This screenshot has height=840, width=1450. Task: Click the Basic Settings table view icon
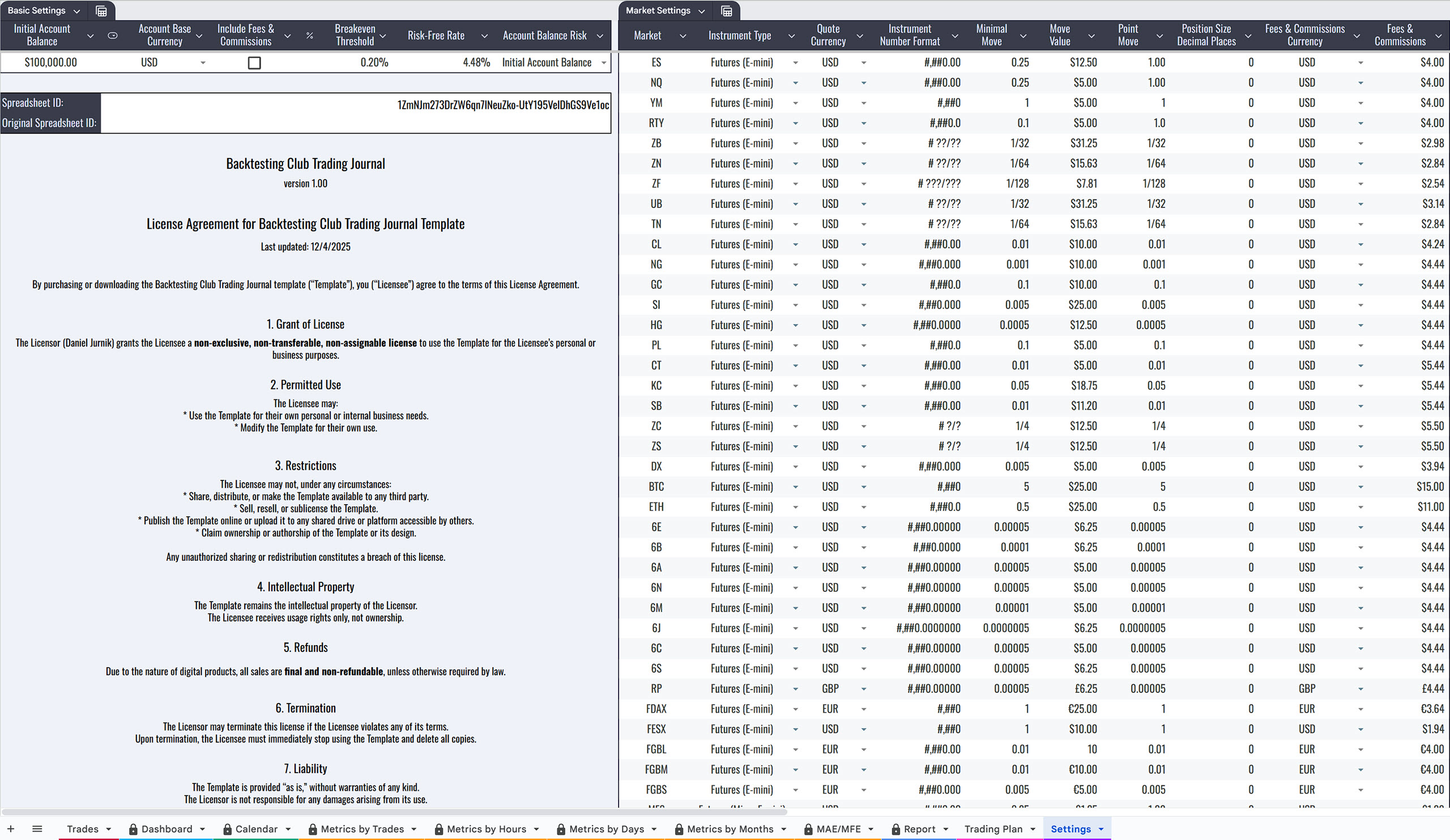coord(101,11)
